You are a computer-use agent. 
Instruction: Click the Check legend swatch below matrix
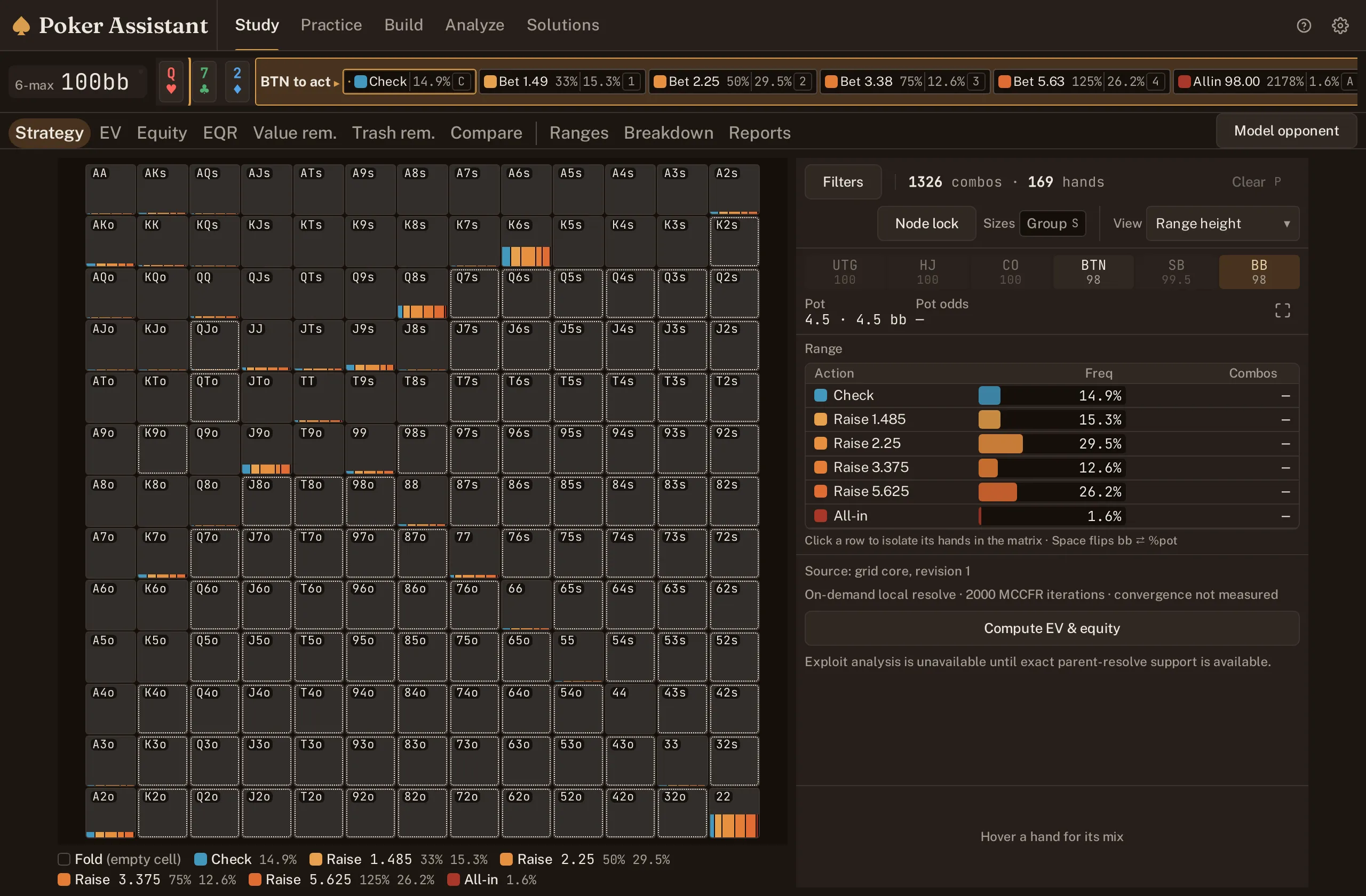pos(200,859)
